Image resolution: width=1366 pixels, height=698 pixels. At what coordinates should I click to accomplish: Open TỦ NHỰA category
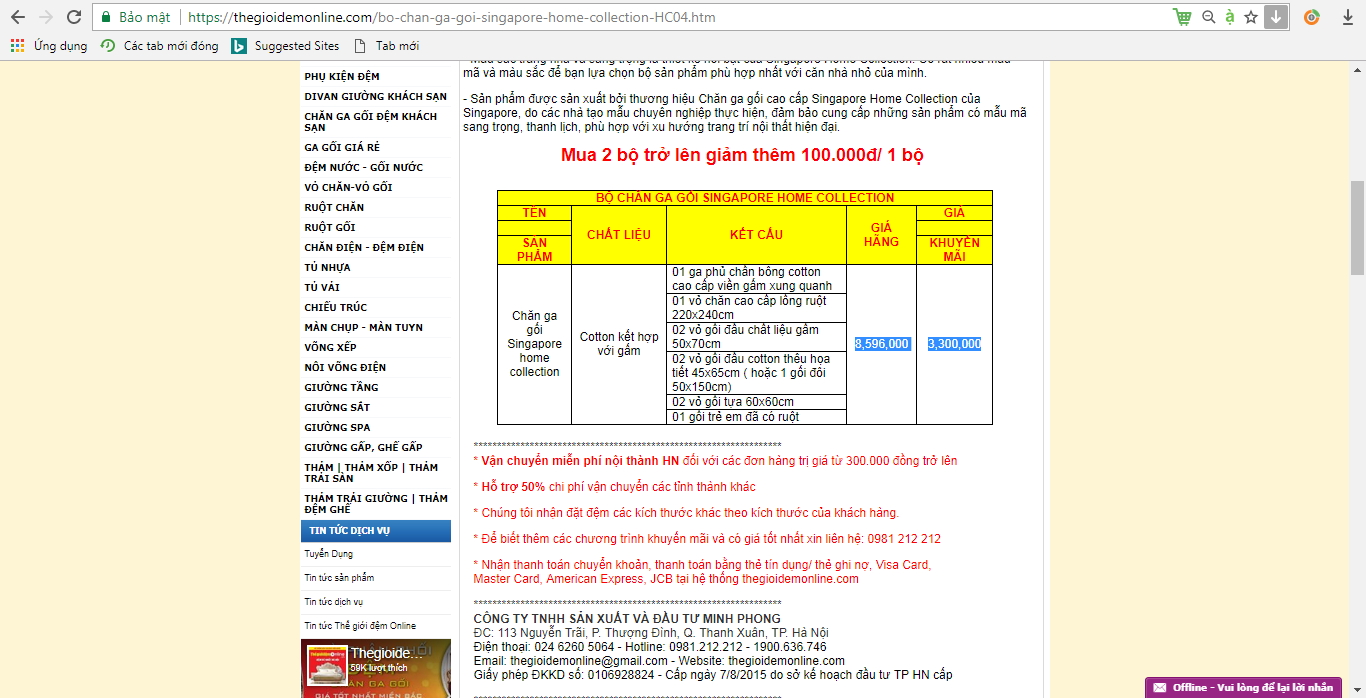point(327,268)
